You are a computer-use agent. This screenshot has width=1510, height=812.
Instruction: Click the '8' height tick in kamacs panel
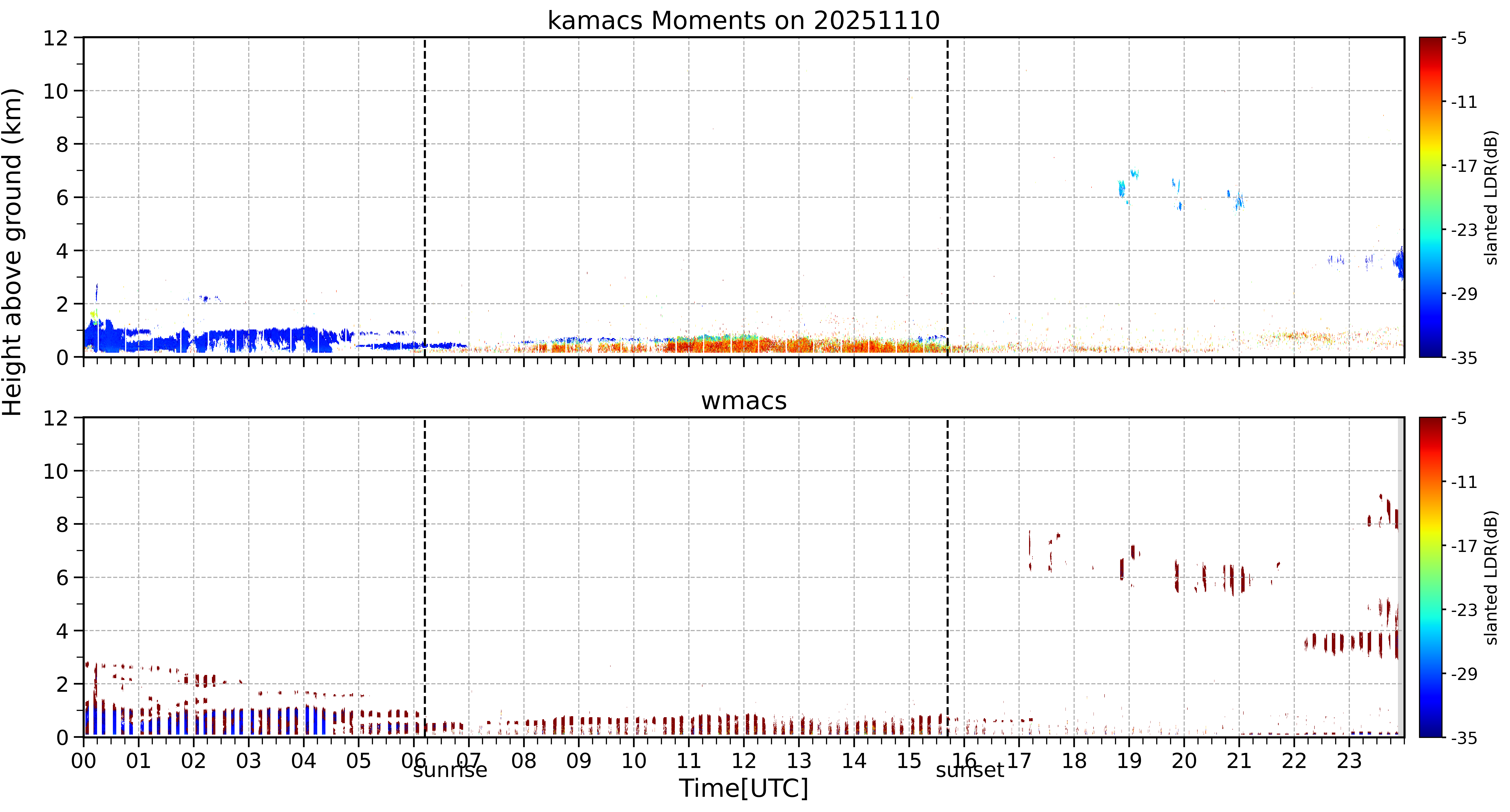[62, 145]
